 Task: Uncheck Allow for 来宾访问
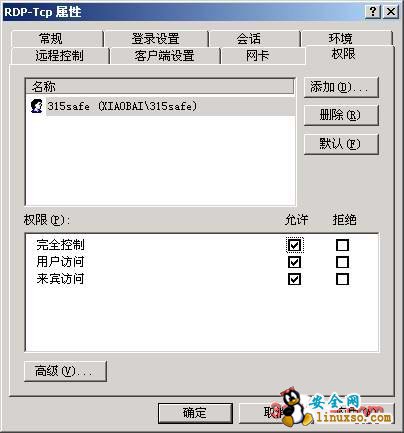pos(294,279)
